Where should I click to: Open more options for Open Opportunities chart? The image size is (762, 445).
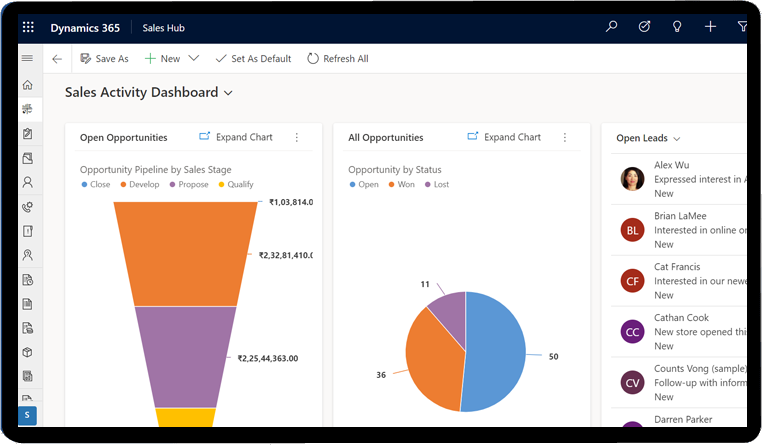pos(297,138)
